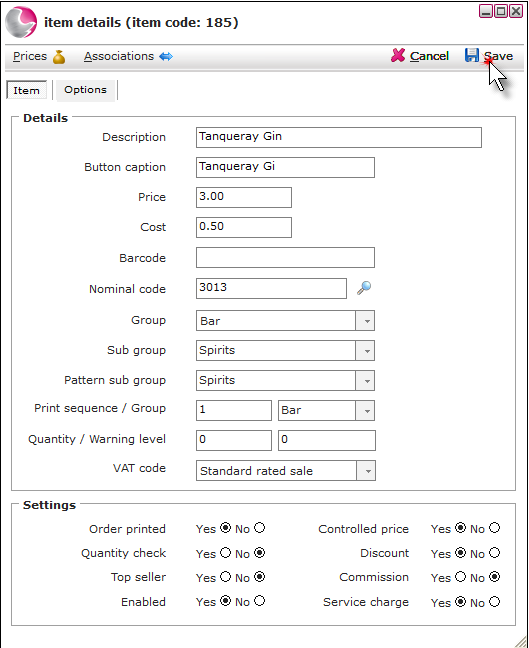
Task: Select No for Enabled
Action: pyautogui.click(x=260, y=601)
